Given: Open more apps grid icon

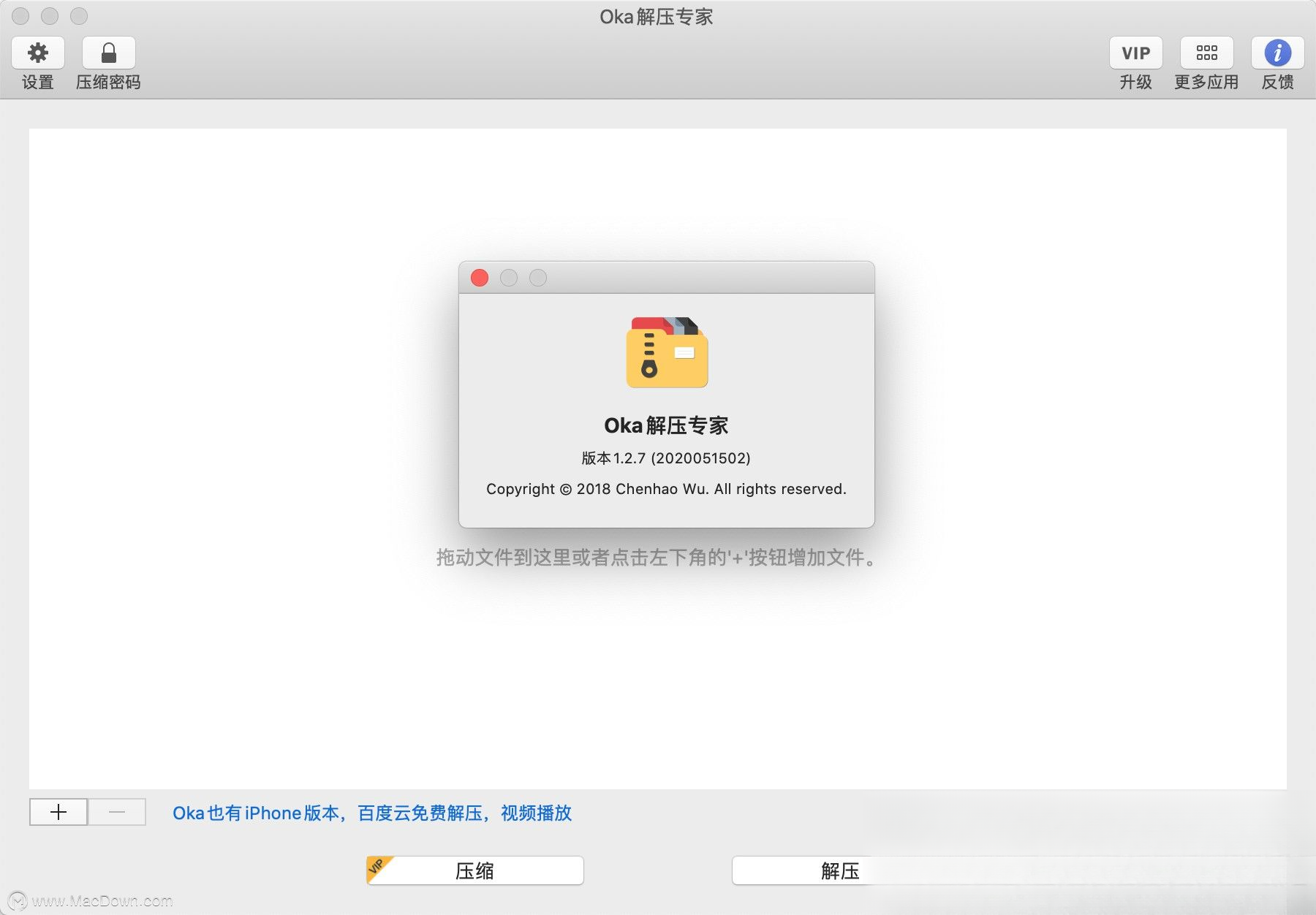Looking at the screenshot, I should [x=1206, y=53].
